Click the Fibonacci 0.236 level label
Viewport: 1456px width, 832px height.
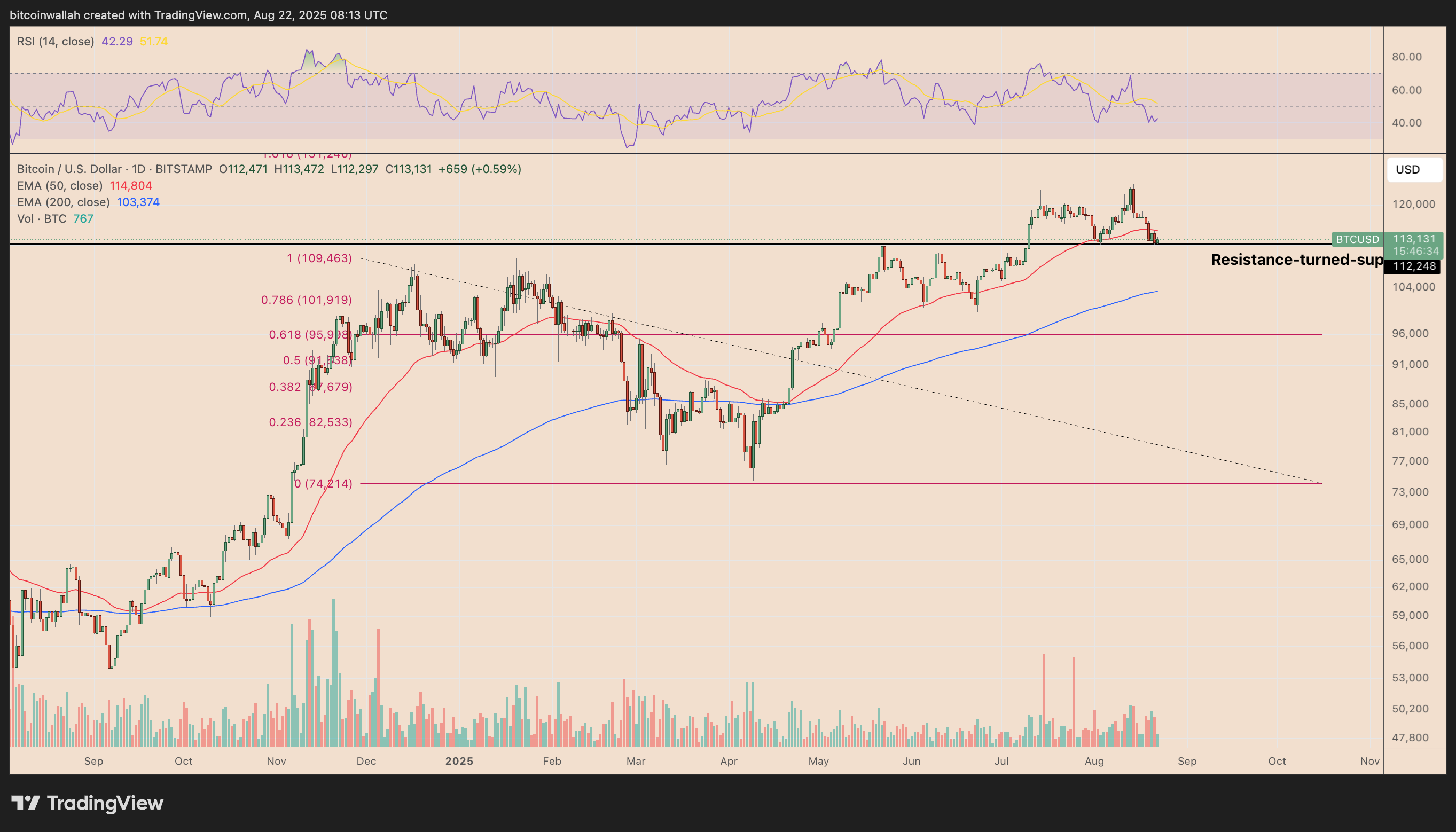coord(310,422)
